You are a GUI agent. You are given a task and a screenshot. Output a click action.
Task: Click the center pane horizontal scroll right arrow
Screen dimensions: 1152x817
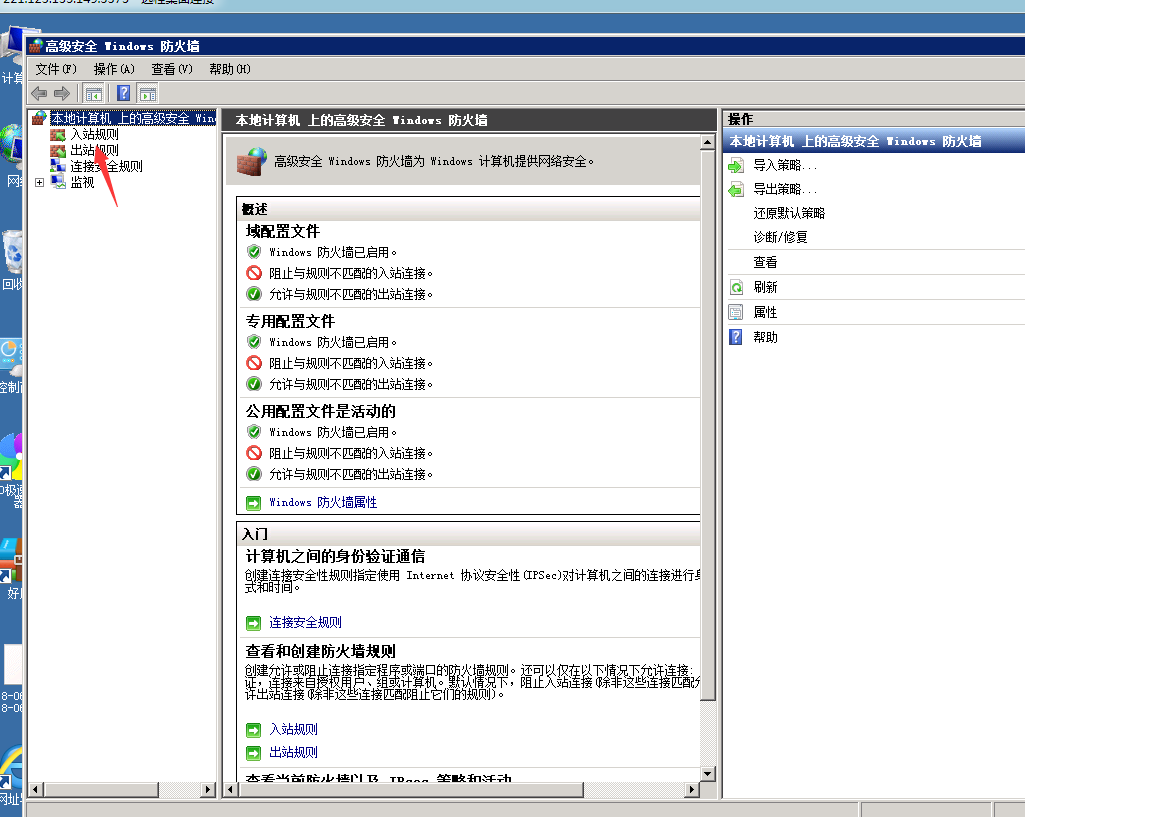click(691, 790)
